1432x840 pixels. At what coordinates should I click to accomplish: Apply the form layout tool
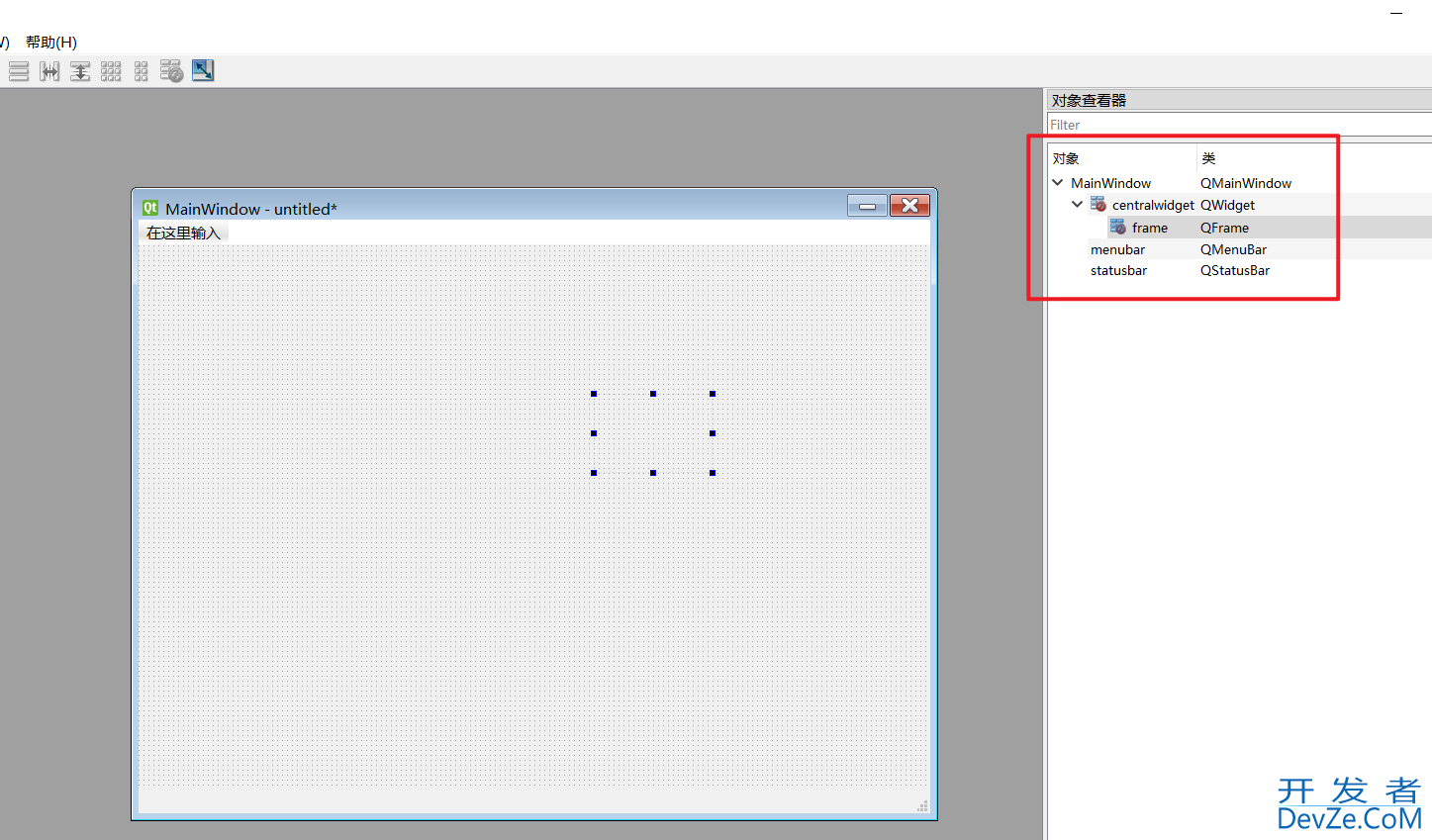click(x=142, y=71)
